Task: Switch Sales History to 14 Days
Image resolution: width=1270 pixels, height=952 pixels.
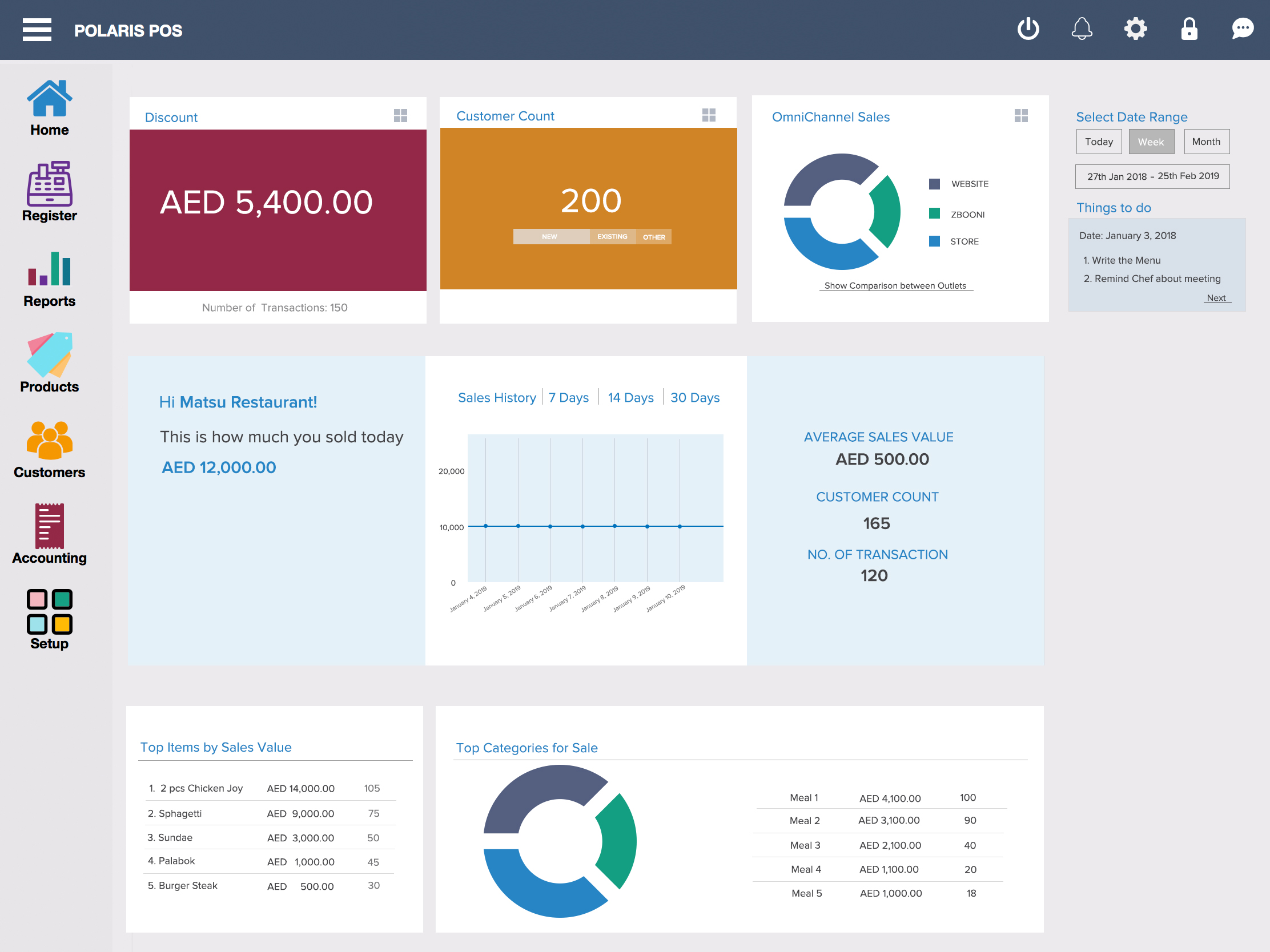Action: point(630,398)
